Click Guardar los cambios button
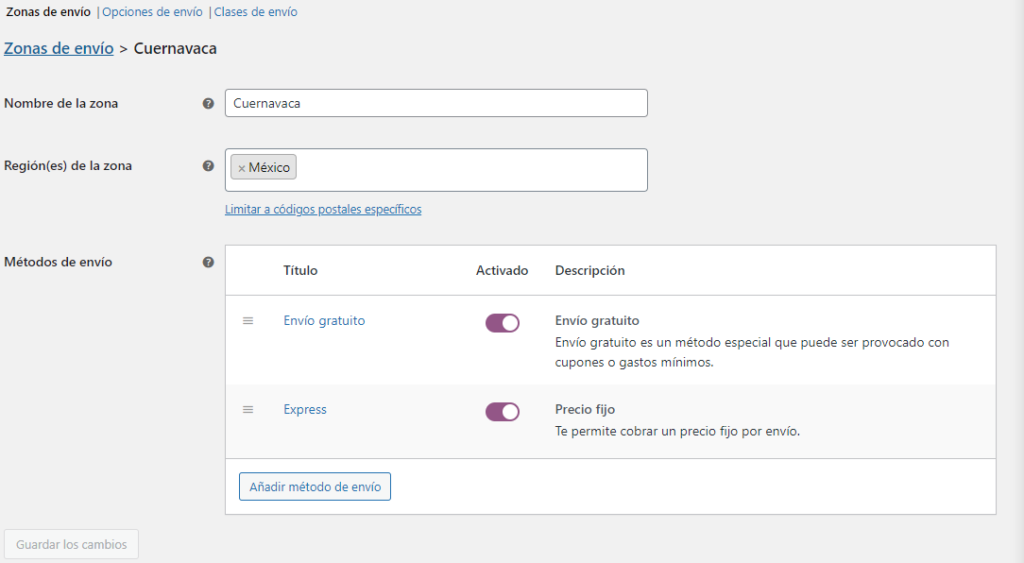 click(71, 544)
